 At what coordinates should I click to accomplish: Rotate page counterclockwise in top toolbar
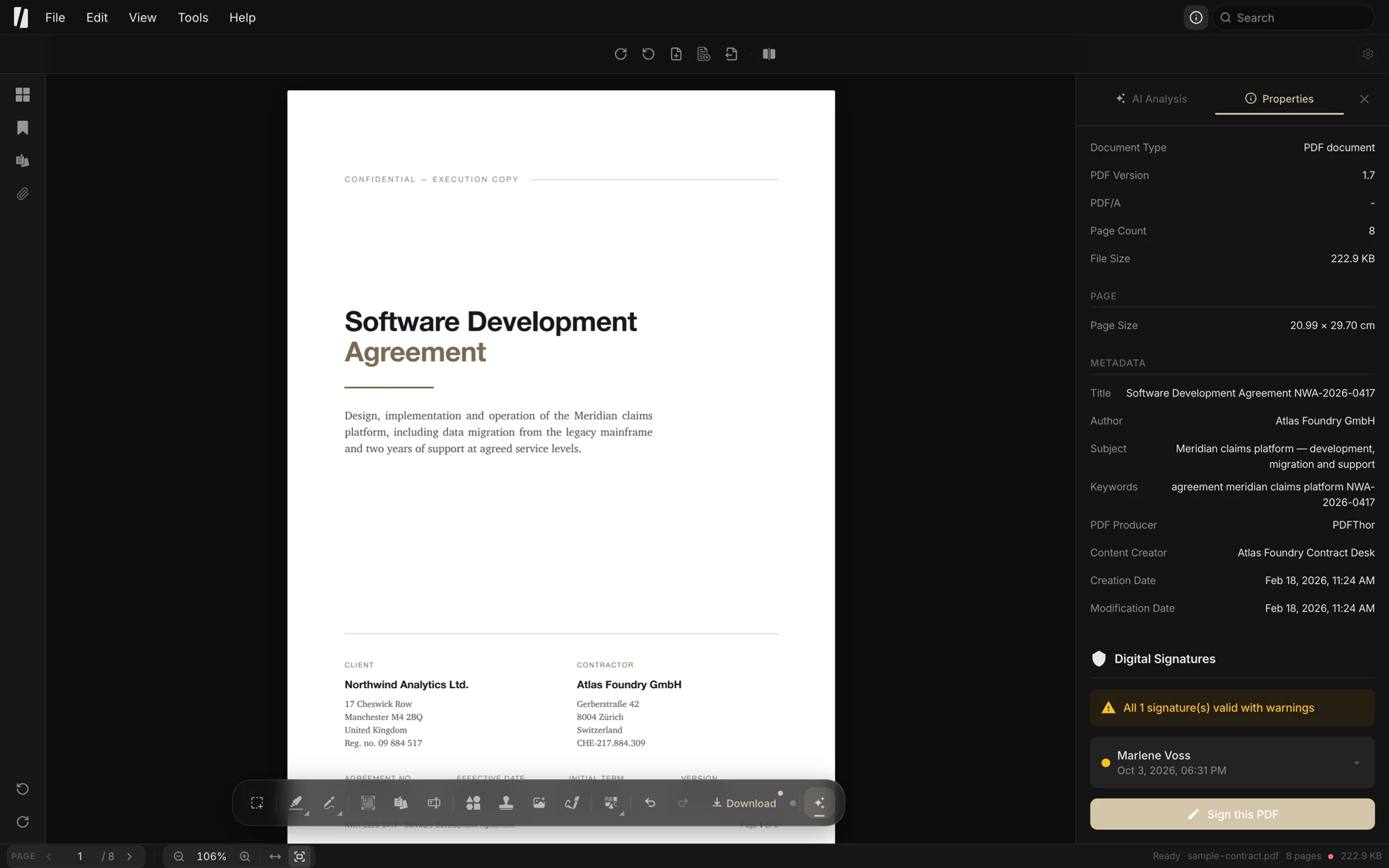(649, 54)
